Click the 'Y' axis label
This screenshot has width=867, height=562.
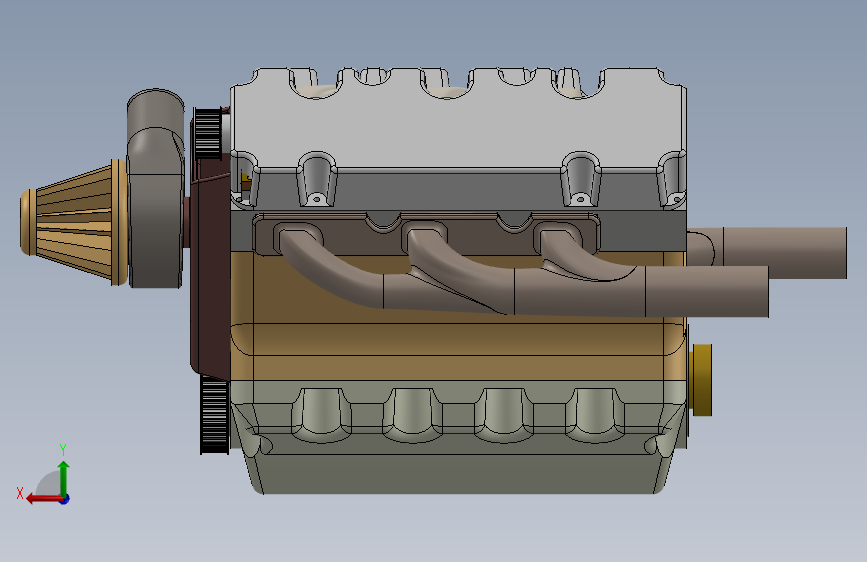click(x=63, y=450)
